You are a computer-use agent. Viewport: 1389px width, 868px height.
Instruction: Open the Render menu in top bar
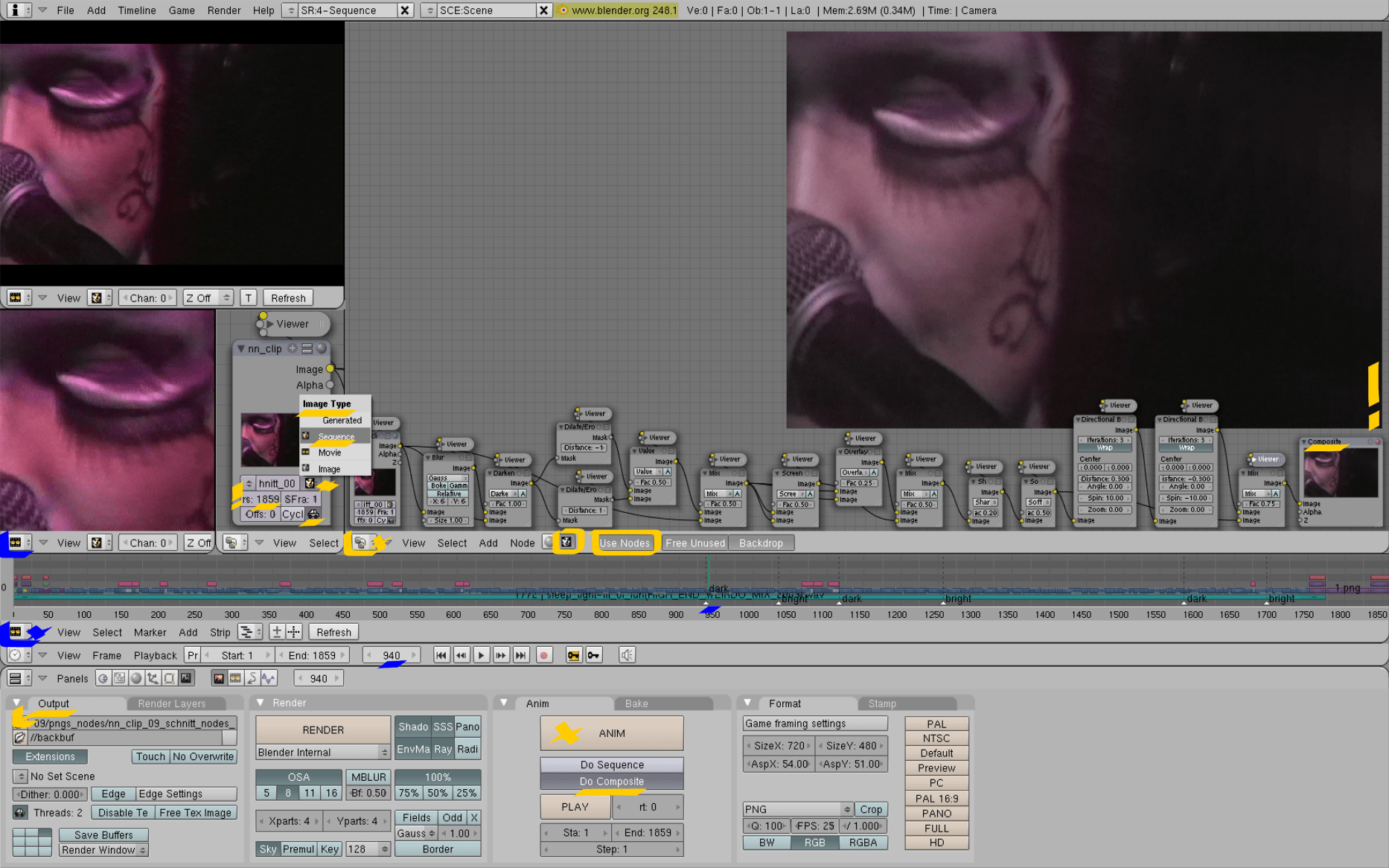pos(224,10)
